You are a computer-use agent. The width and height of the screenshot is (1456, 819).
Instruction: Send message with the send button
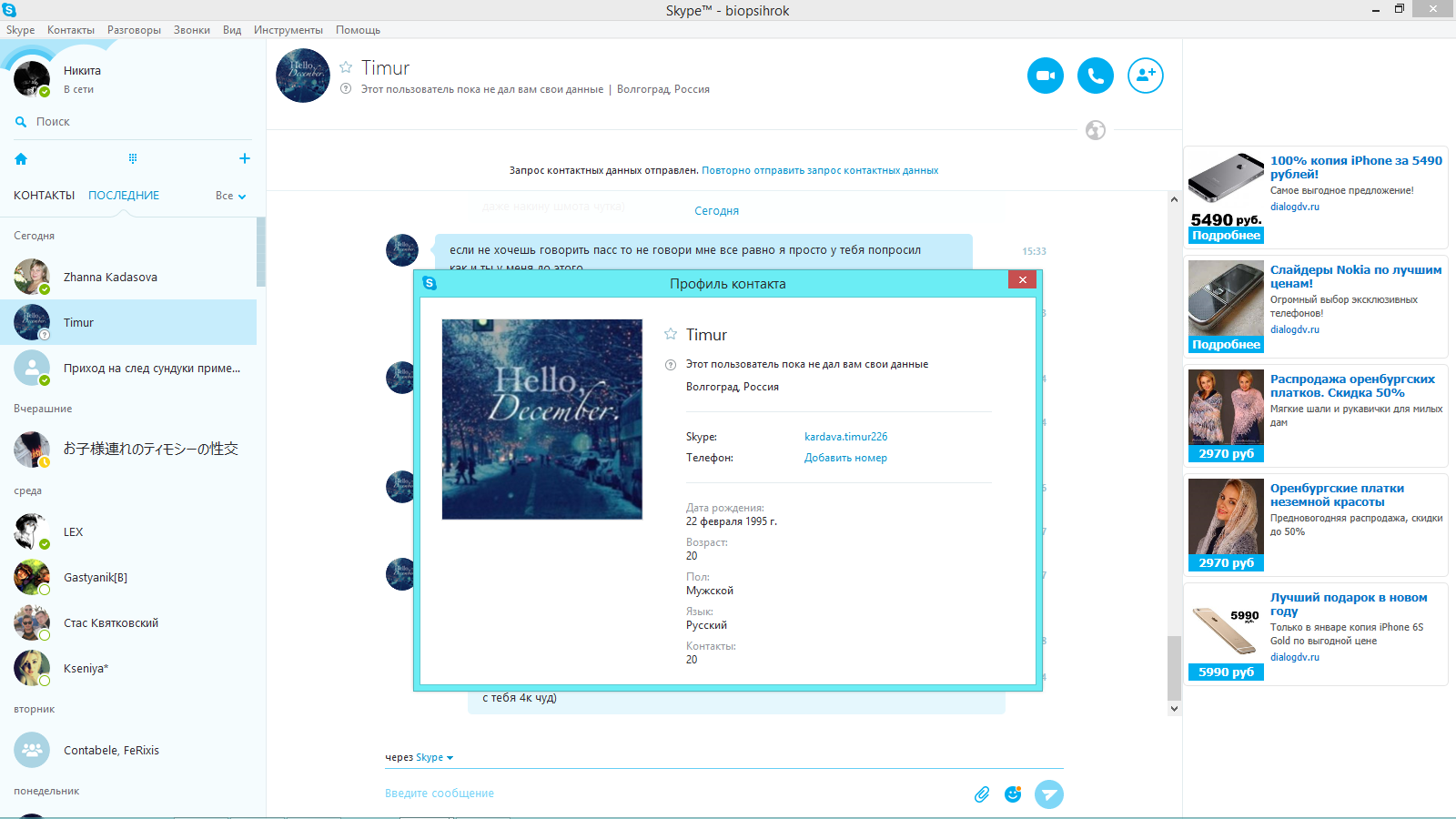point(1049,794)
